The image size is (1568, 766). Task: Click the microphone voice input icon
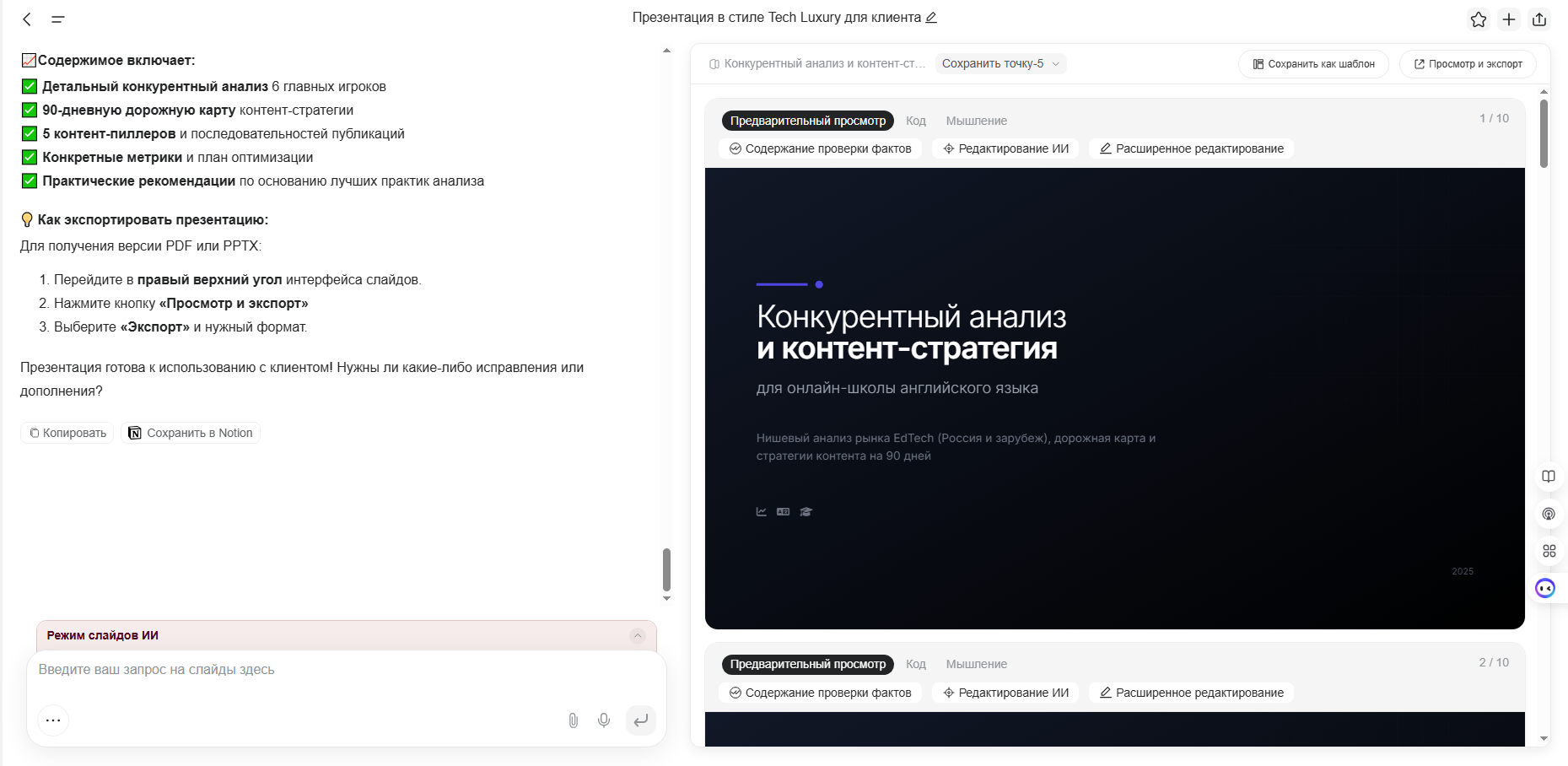point(604,720)
